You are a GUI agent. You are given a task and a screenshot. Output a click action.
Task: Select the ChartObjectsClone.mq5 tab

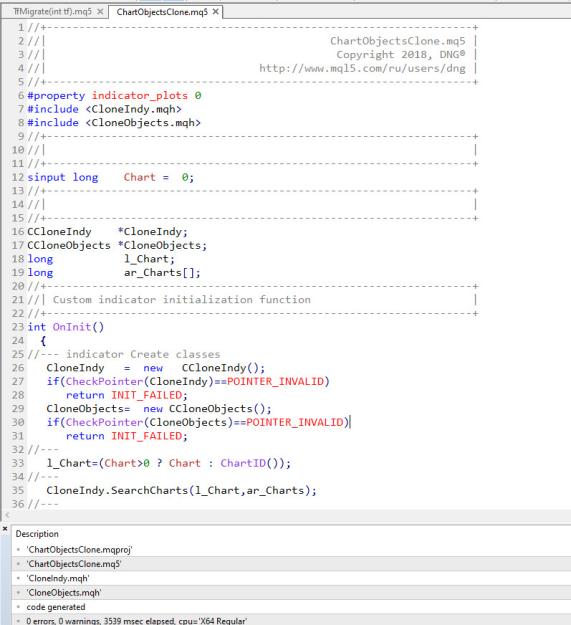(162, 12)
